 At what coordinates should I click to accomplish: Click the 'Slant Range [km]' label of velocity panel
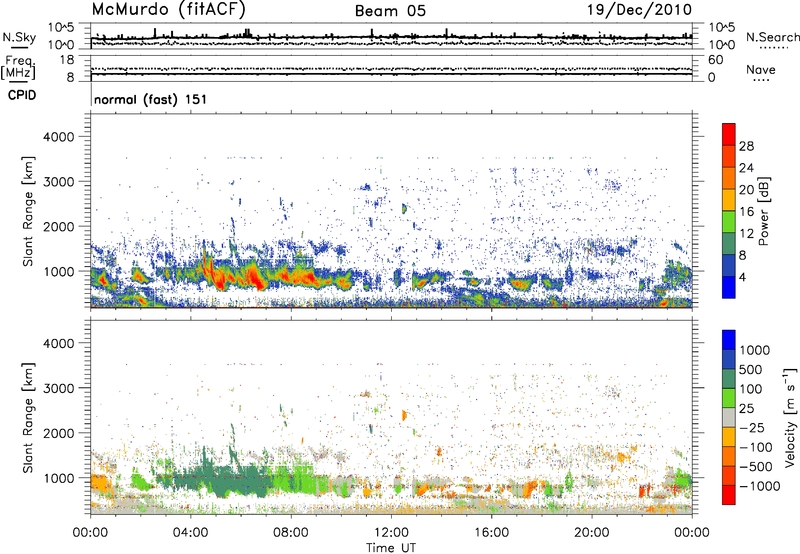28,417
